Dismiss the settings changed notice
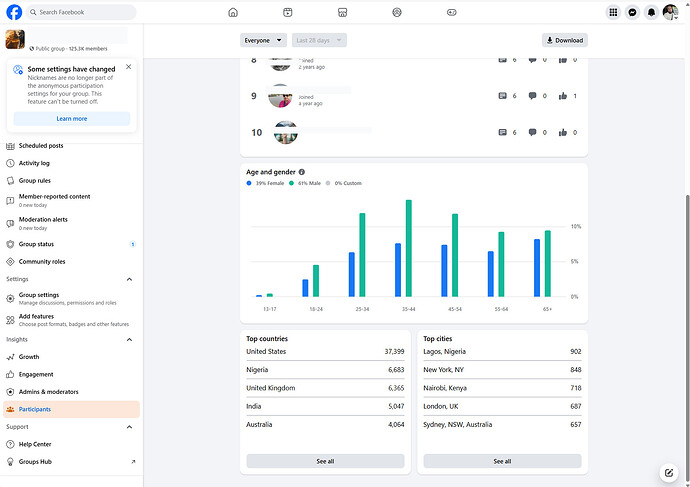 pyautogui.click(x=128, y=67)
